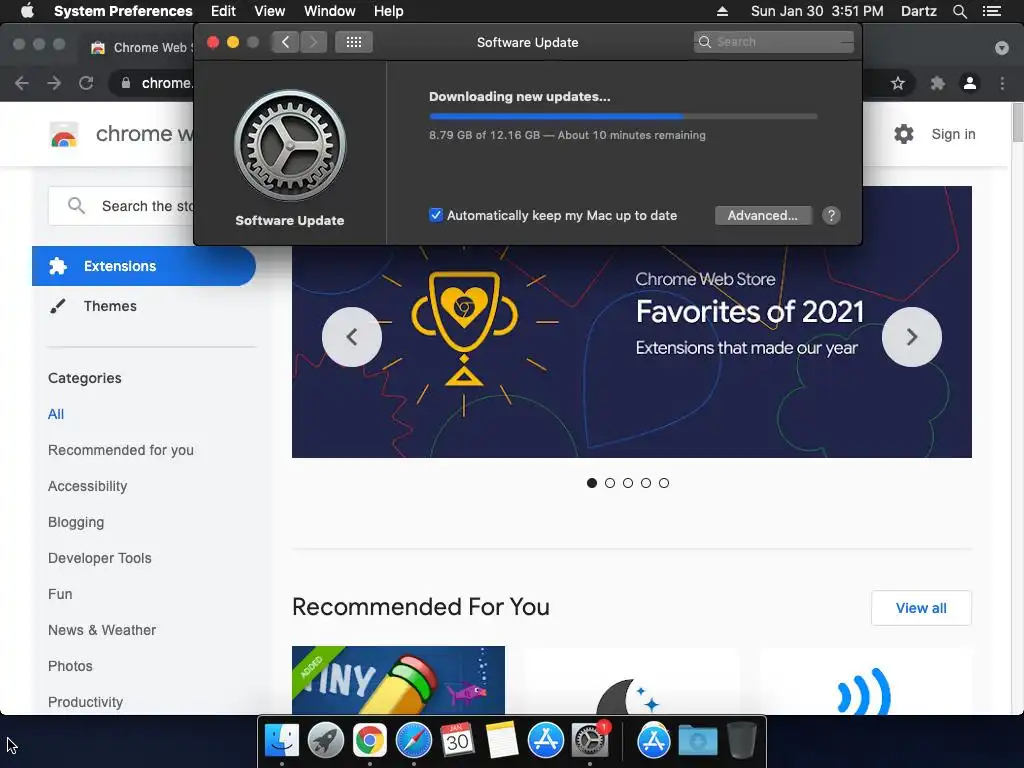
Task: Toggle Automatically keep my Mac up to date
Action: click(x=436, y=216)
